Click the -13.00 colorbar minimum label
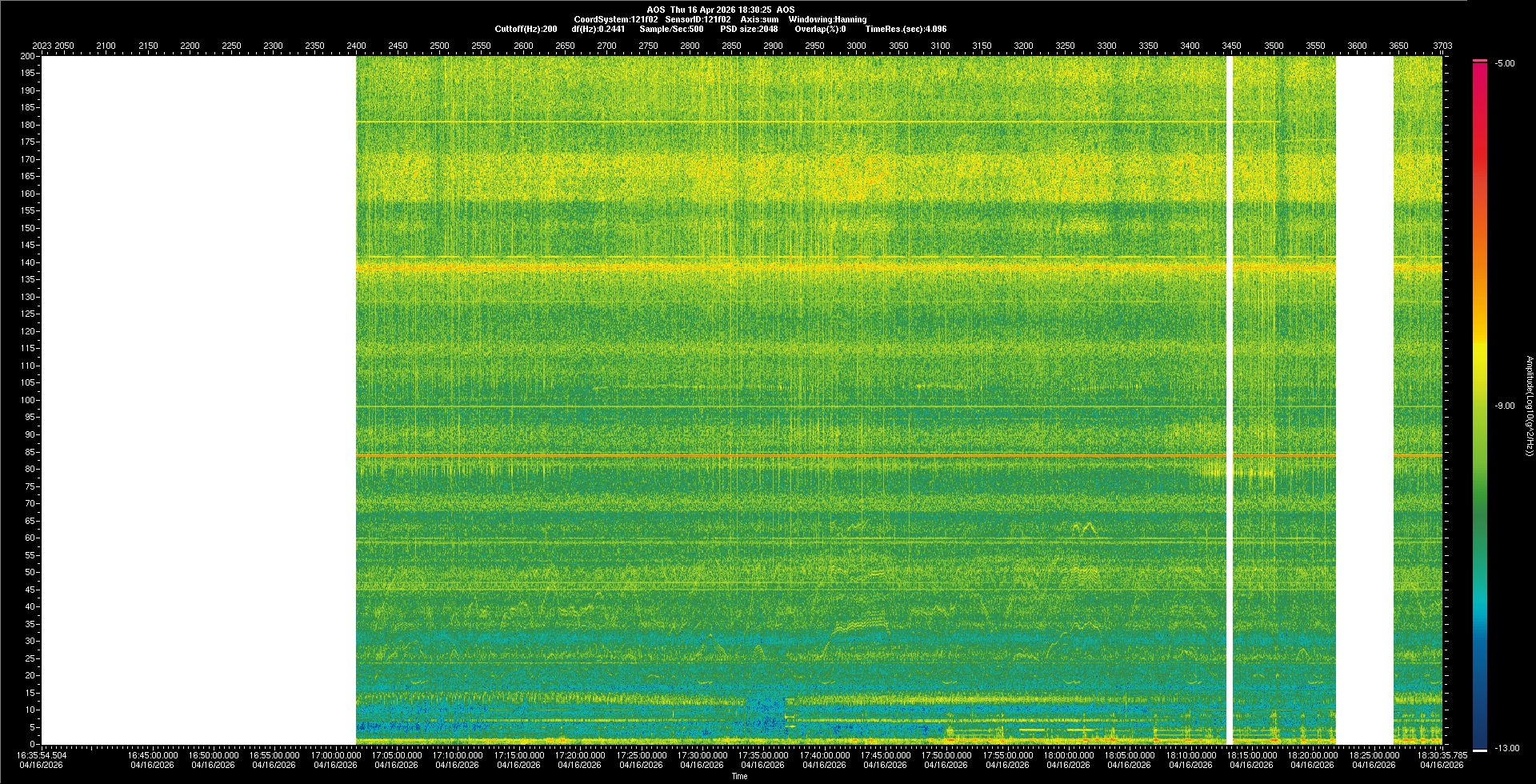Image resolution: width=1536 pixels, height=784 pixels. [1505, 749]
